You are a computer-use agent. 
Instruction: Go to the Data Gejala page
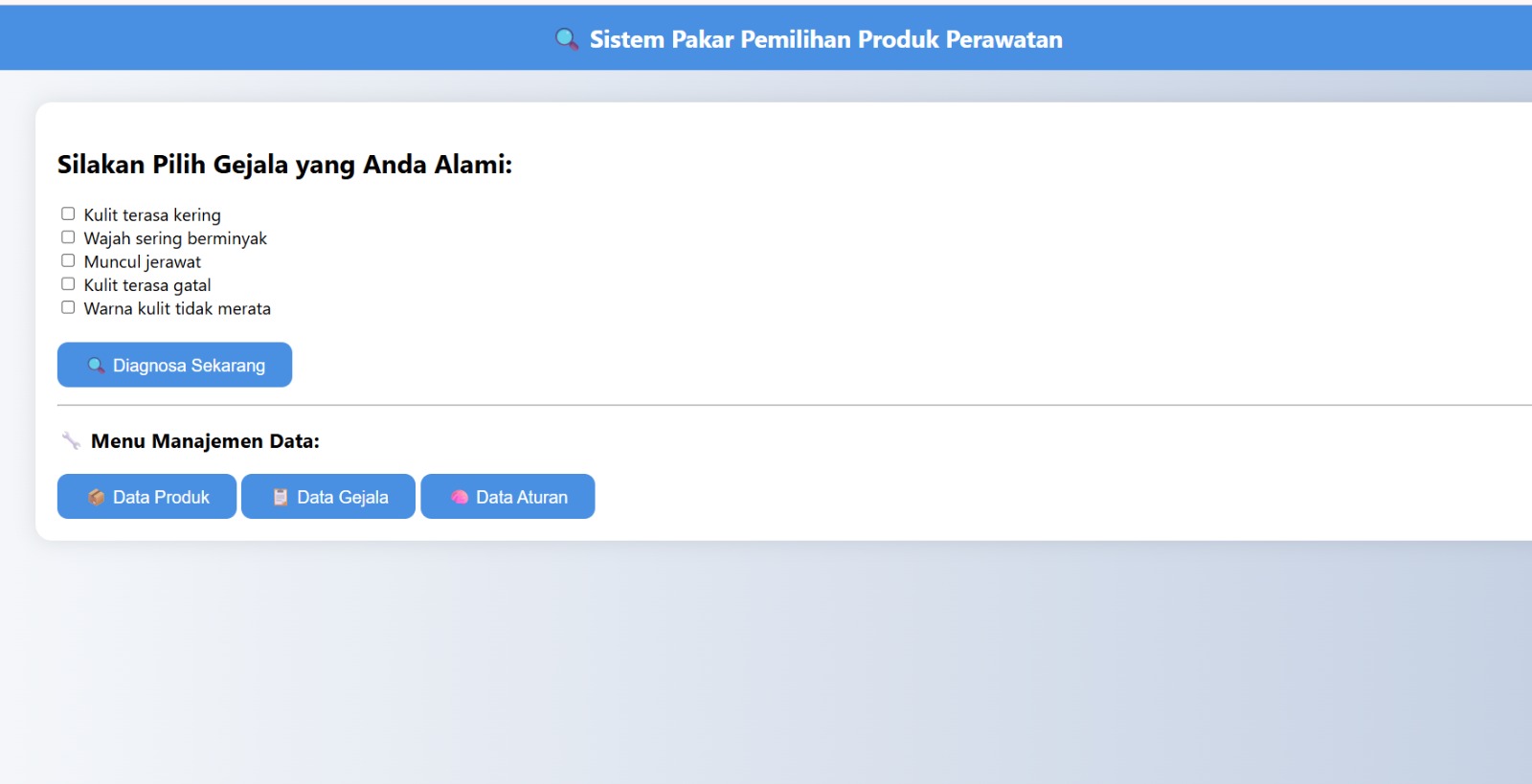(328, 497)
